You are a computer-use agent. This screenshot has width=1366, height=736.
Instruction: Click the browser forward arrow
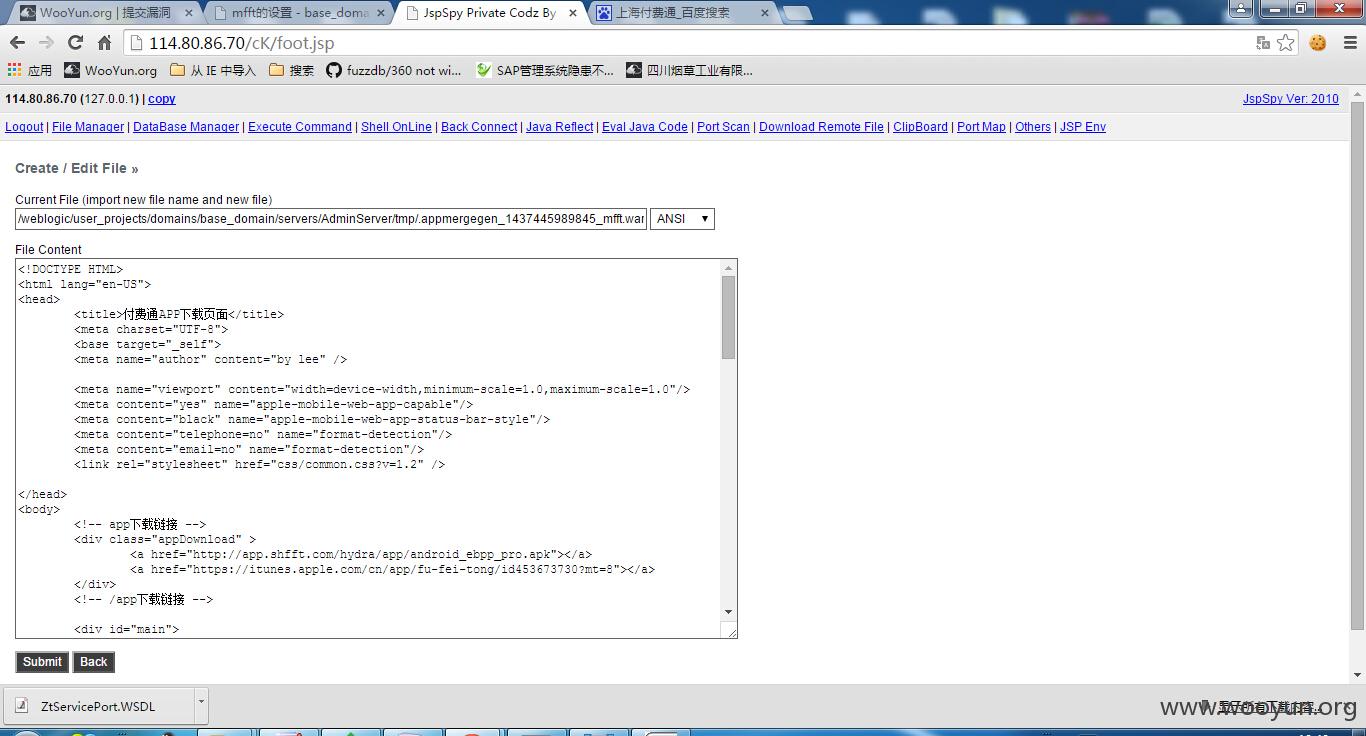point(46,43)
